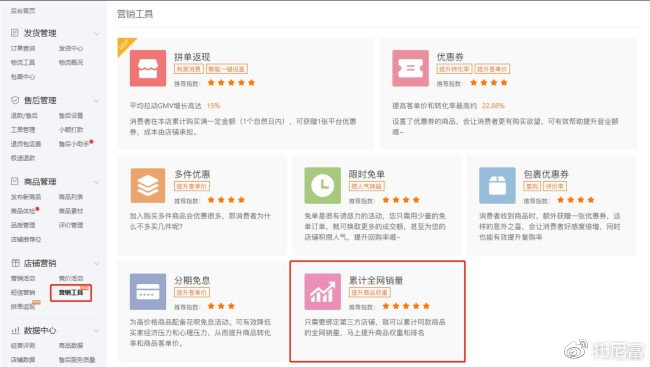Open 评价管理 in the sidebar
Viewport: 650px width, 367px height.
coord(71,225)
